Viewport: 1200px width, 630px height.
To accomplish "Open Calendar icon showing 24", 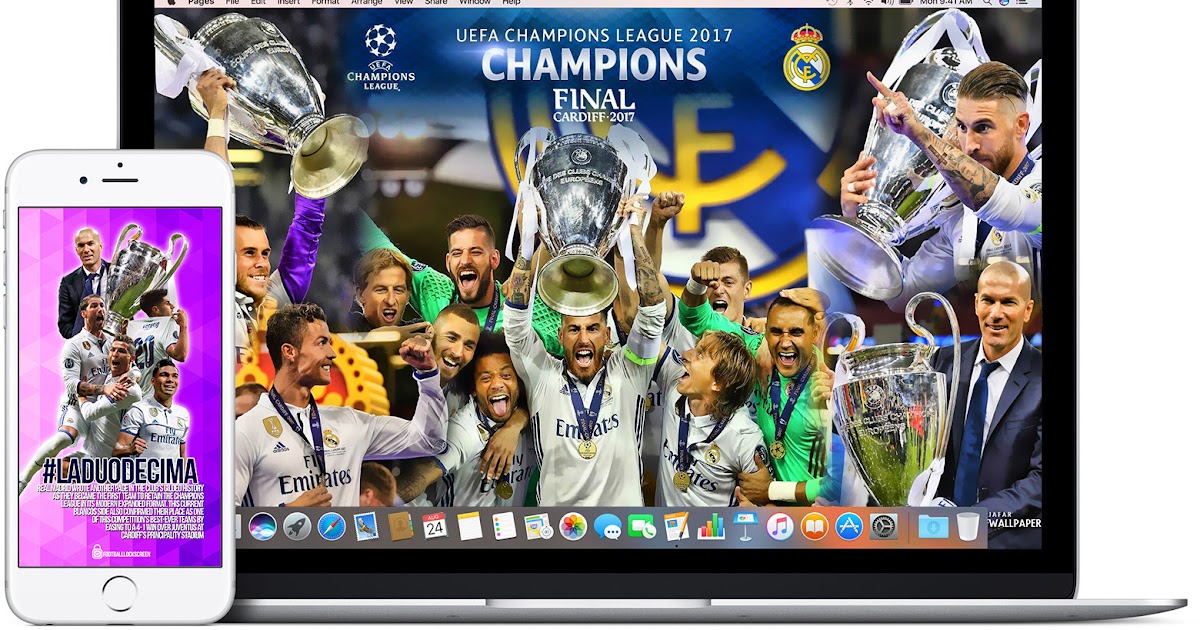I will 434,526.
